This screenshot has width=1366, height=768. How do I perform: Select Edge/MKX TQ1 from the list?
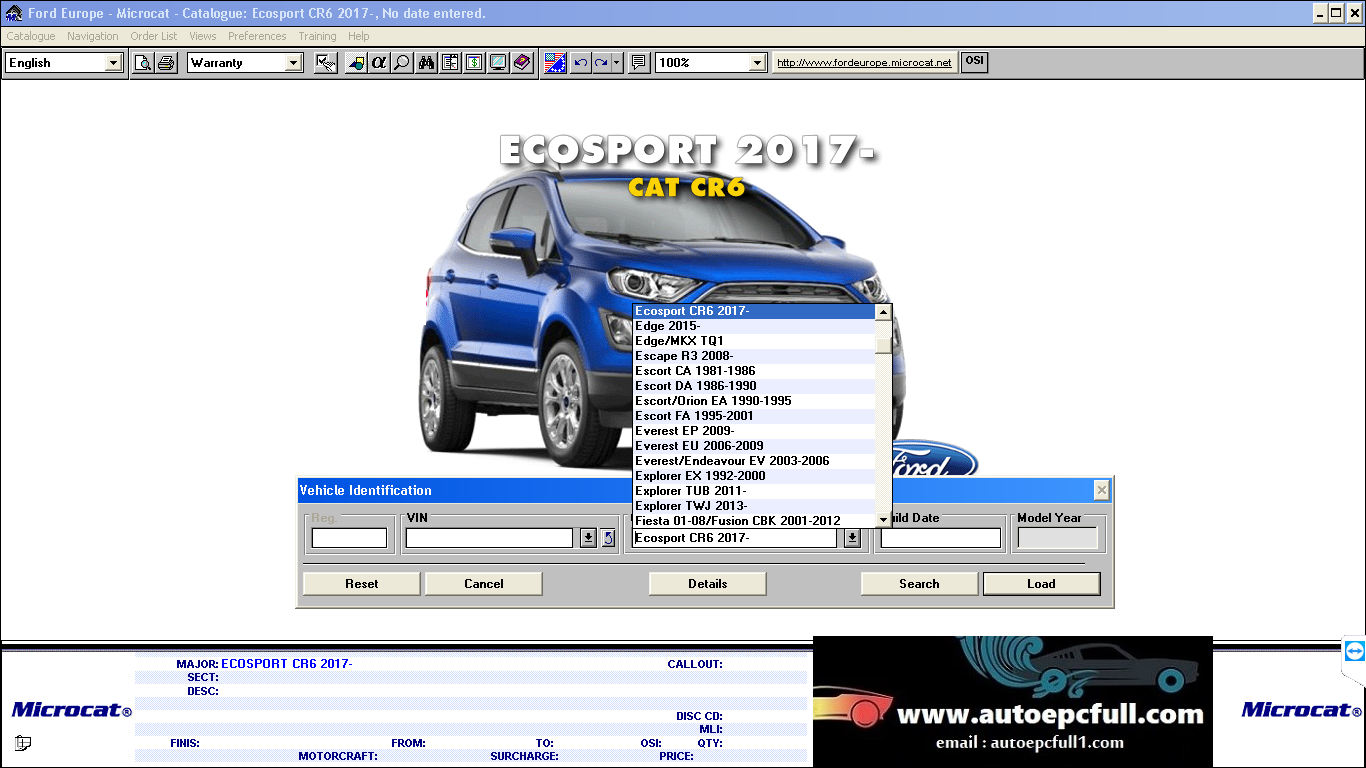point(754,341)
